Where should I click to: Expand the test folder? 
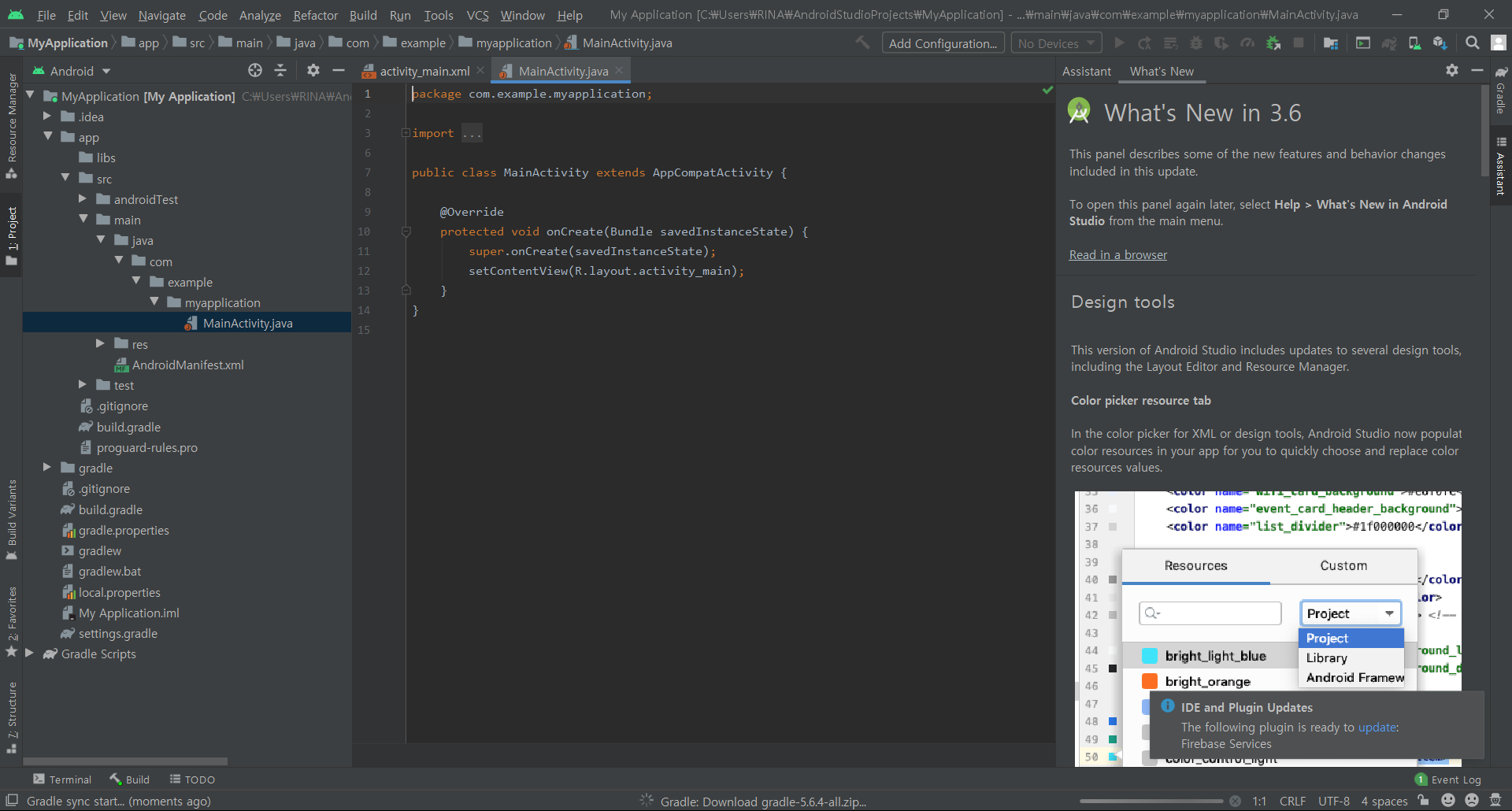pos(83,385)
